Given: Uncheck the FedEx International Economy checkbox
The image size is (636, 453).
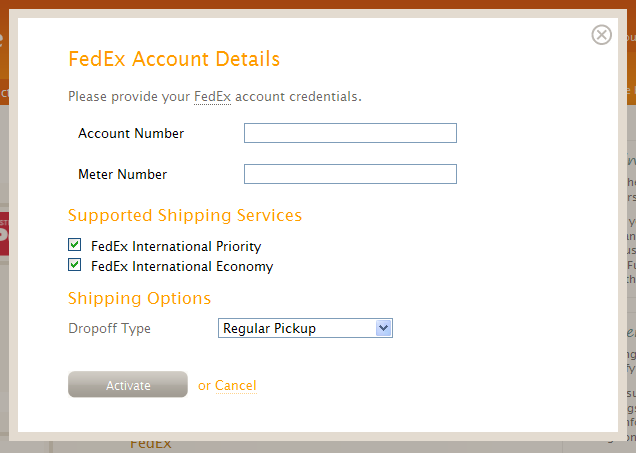Looking at the screenshot, I should (x=74, y=265).
